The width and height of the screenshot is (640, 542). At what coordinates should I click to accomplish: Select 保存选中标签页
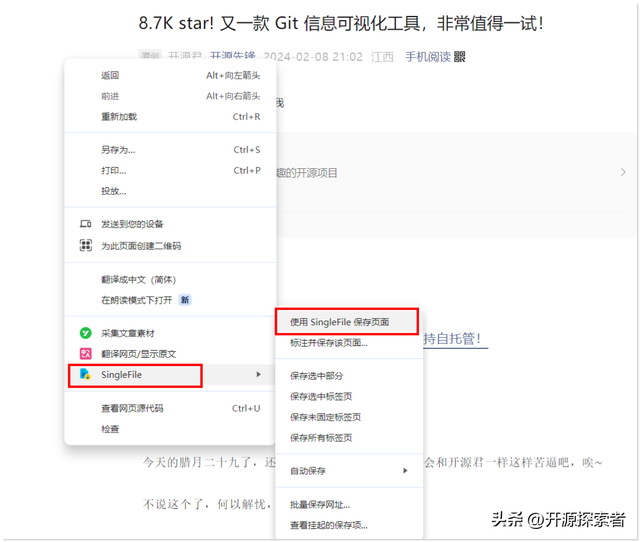(x=349, y=396)
